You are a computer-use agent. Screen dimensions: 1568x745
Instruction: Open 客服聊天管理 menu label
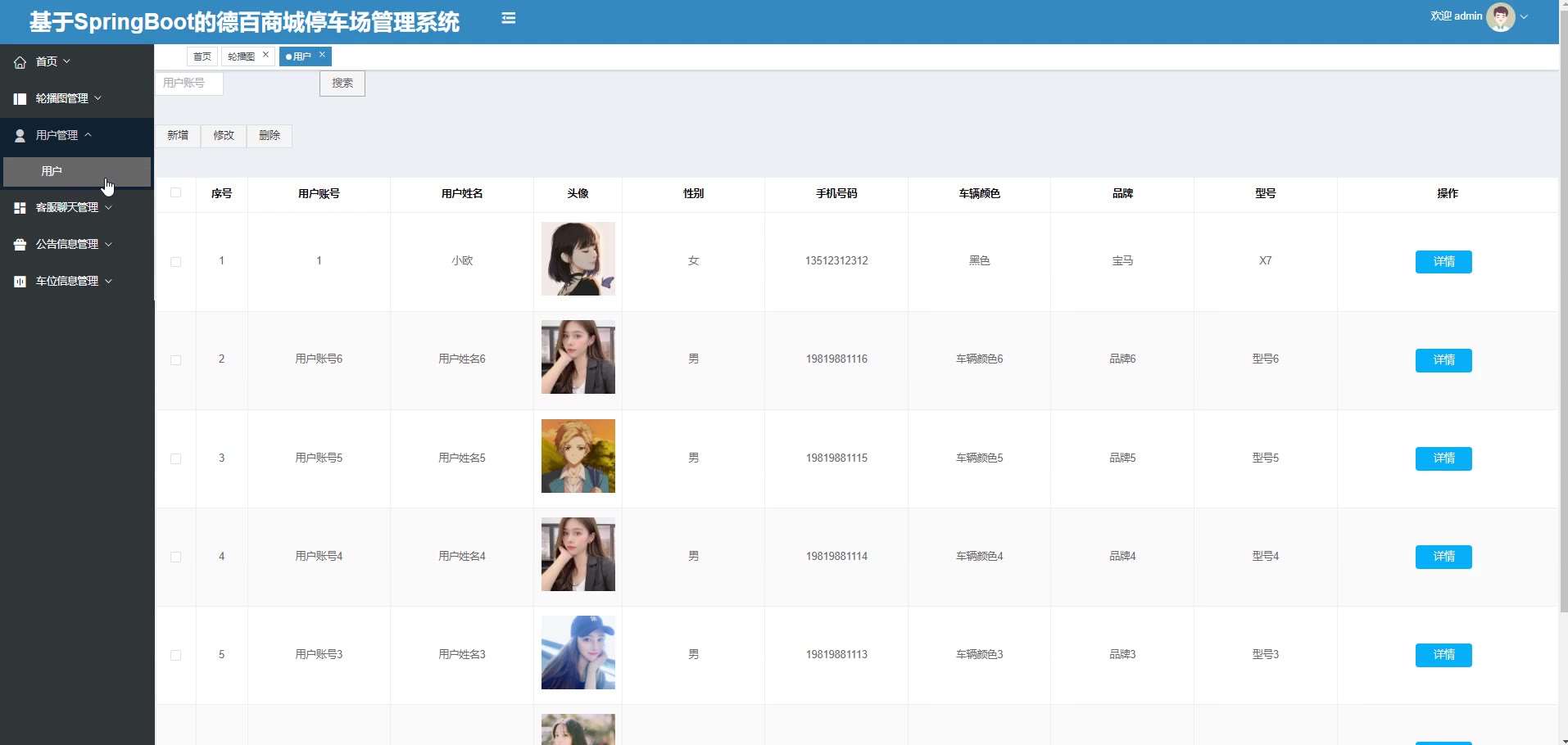67,207
